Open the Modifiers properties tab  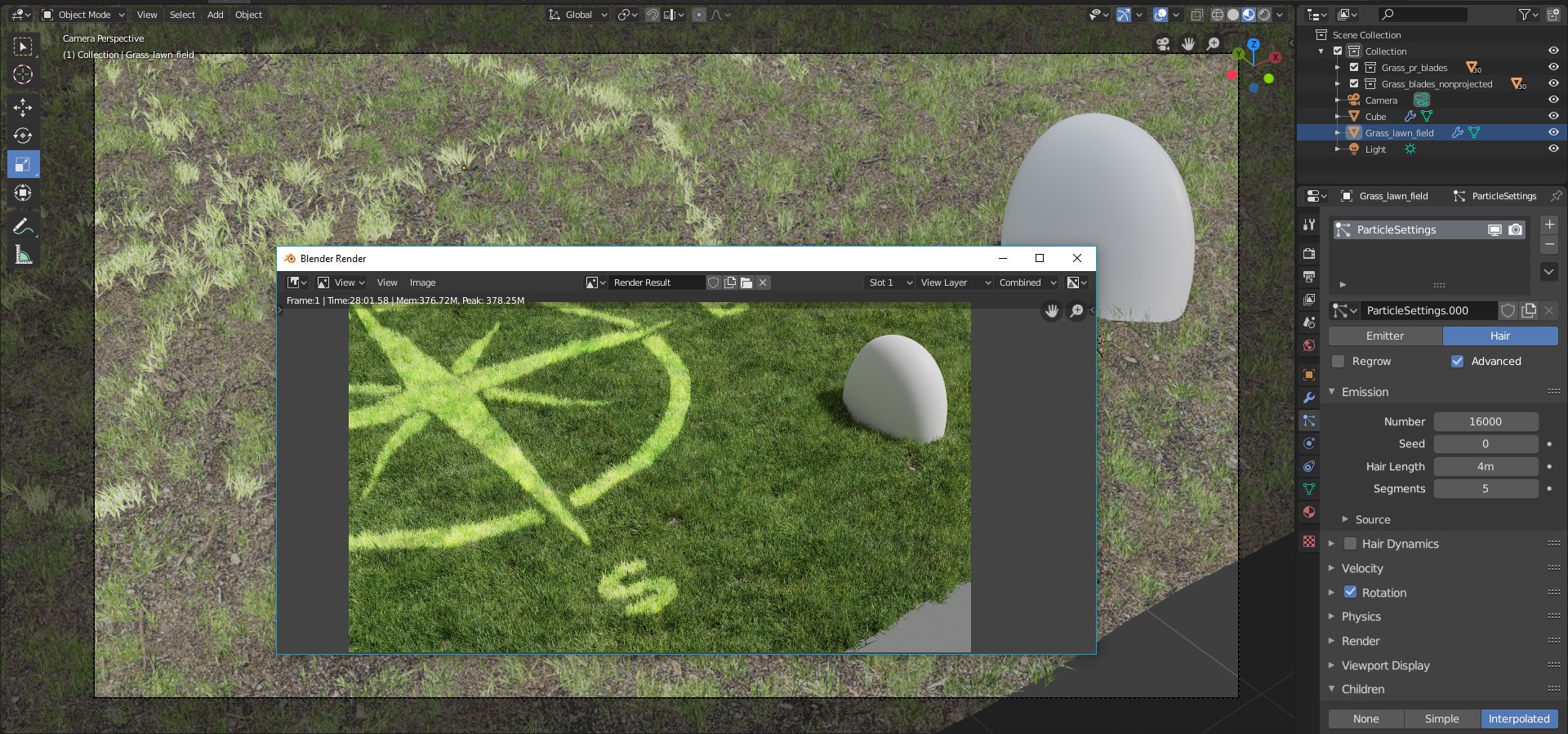(x=1309, y=398)
